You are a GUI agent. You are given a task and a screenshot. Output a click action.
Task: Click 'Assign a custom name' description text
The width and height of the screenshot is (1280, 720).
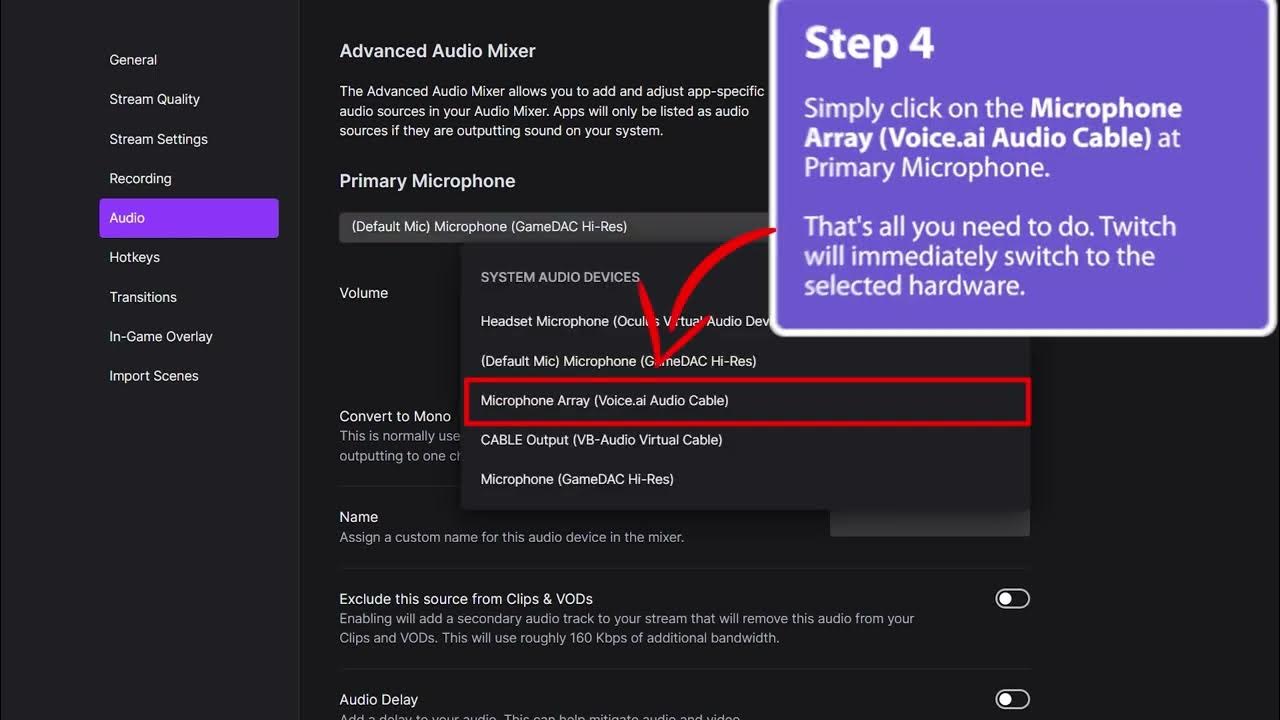(x=512, y=537)
